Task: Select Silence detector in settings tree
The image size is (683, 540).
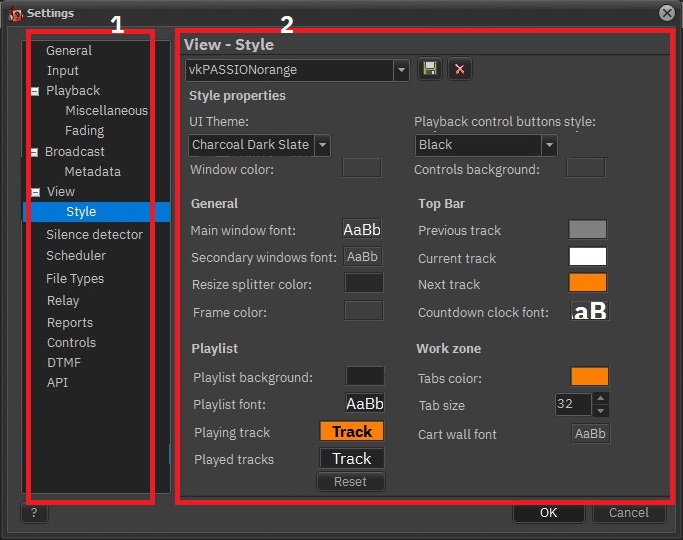Action: (94, 234)
